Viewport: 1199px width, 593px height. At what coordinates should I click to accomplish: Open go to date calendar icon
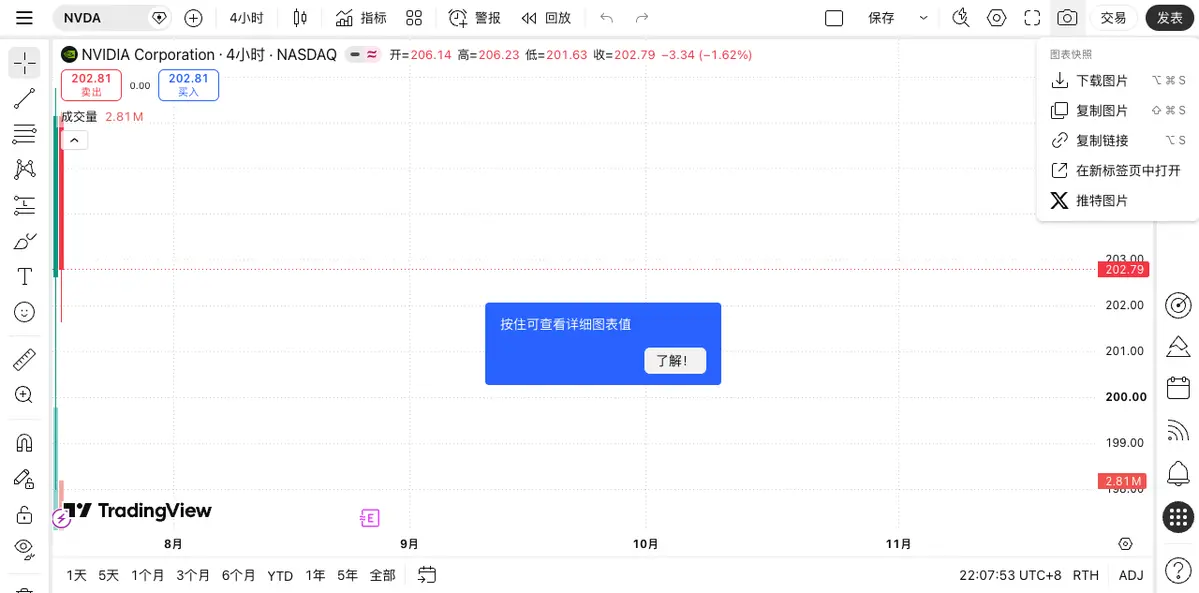(427, 575)
